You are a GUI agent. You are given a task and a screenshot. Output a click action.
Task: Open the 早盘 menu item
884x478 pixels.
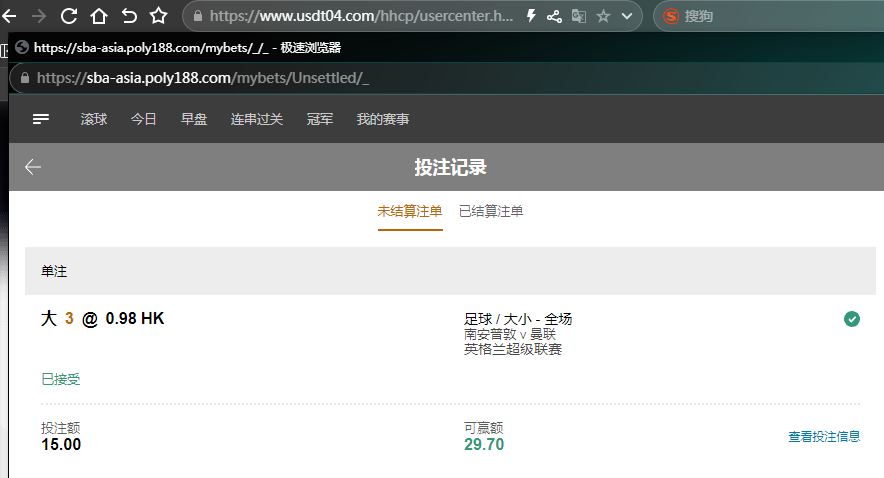[x=194, y=119]
